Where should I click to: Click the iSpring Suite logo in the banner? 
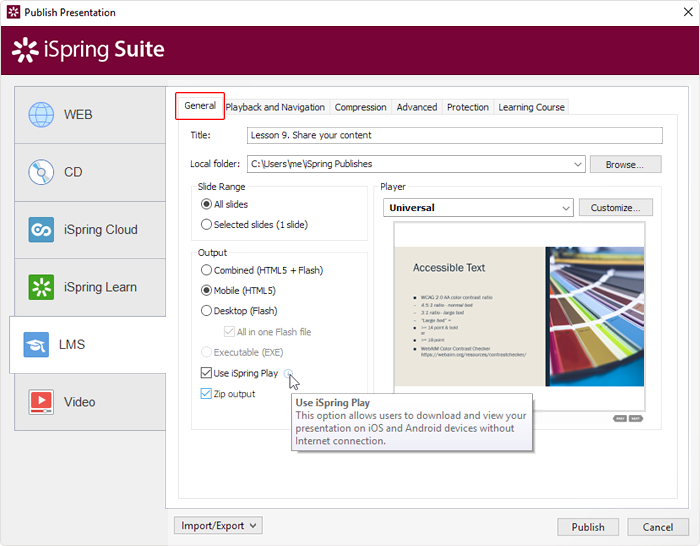pos(88,50)
